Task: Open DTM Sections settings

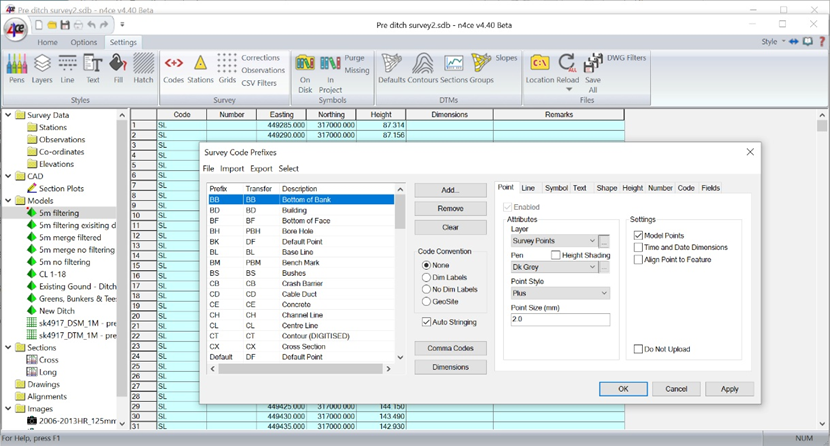Action: pos(454,69)
